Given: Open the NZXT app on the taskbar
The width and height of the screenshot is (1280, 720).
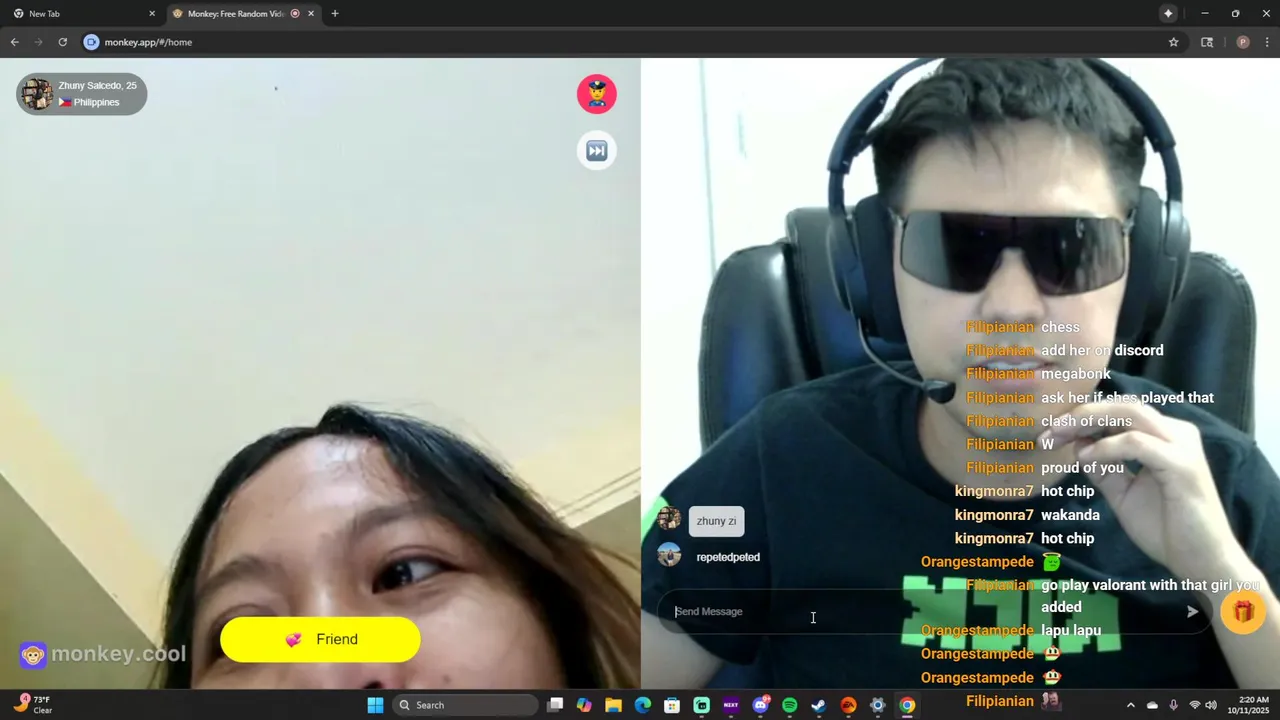Looking at the screenshot, I should click(731, 705).
